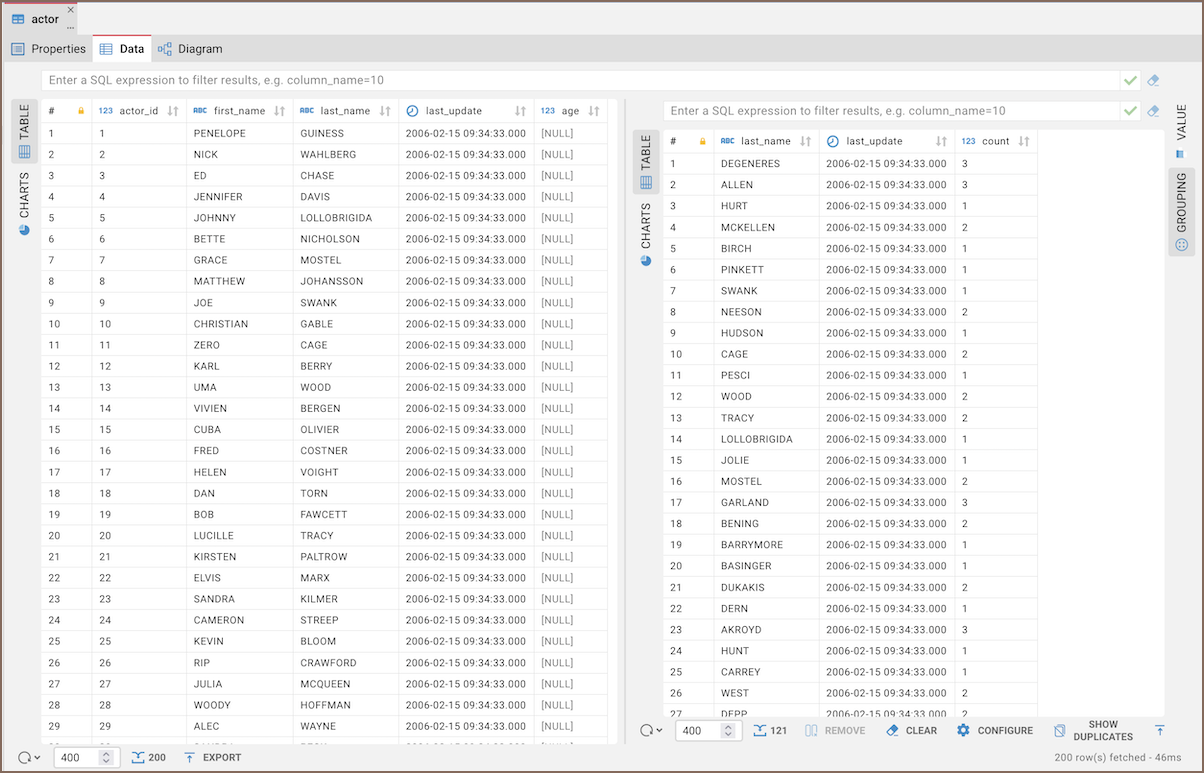Toggle the Value side panel
Viewport: 1204px width, 773px height.
coord(1181,130)
